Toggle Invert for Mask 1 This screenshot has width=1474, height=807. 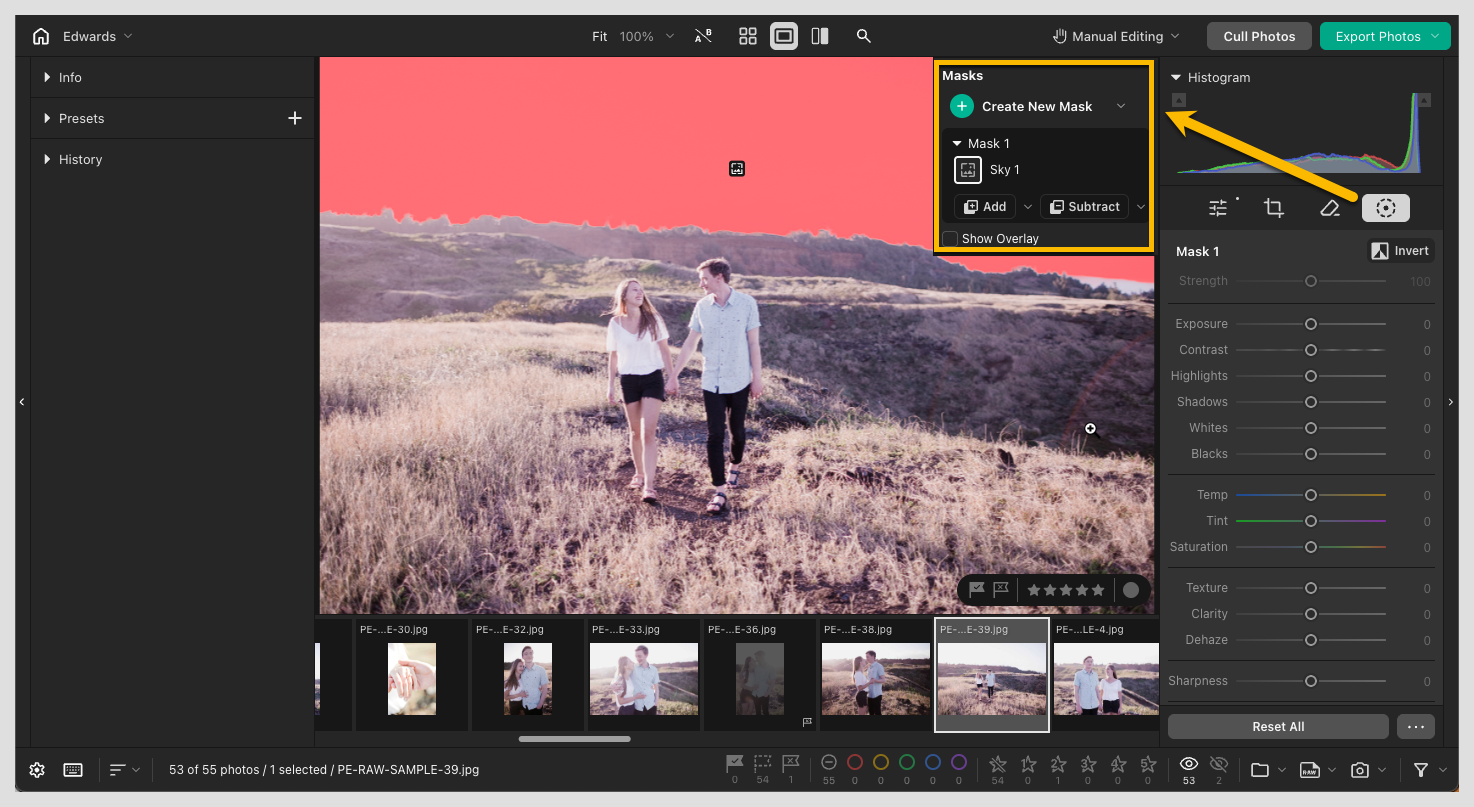(x=1400, y=251)
